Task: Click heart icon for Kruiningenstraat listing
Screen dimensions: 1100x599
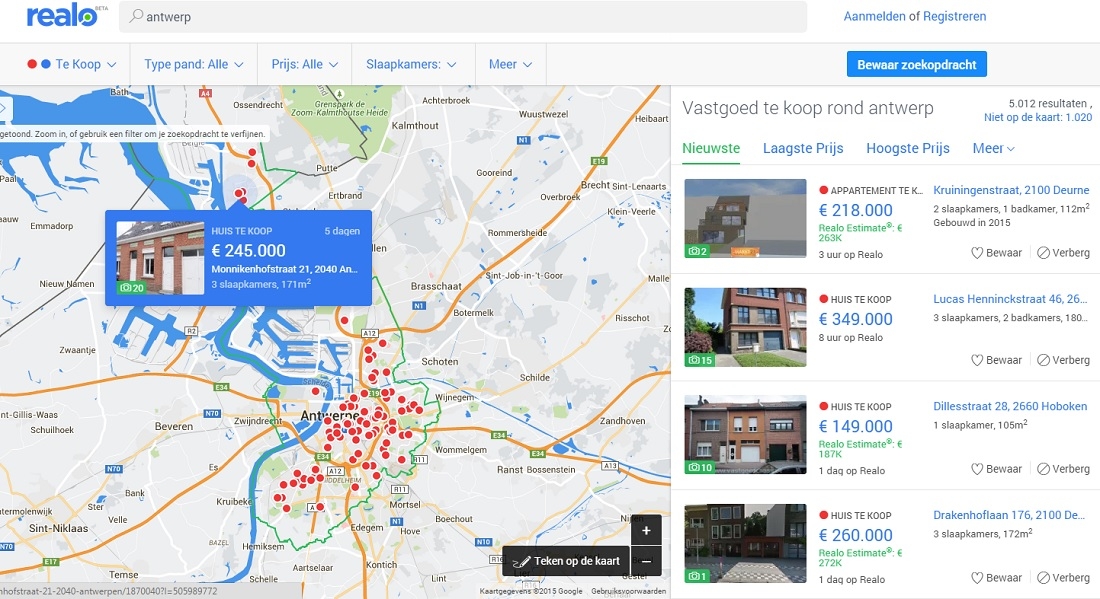Action: pyautogui.click(x=978, y=253)
